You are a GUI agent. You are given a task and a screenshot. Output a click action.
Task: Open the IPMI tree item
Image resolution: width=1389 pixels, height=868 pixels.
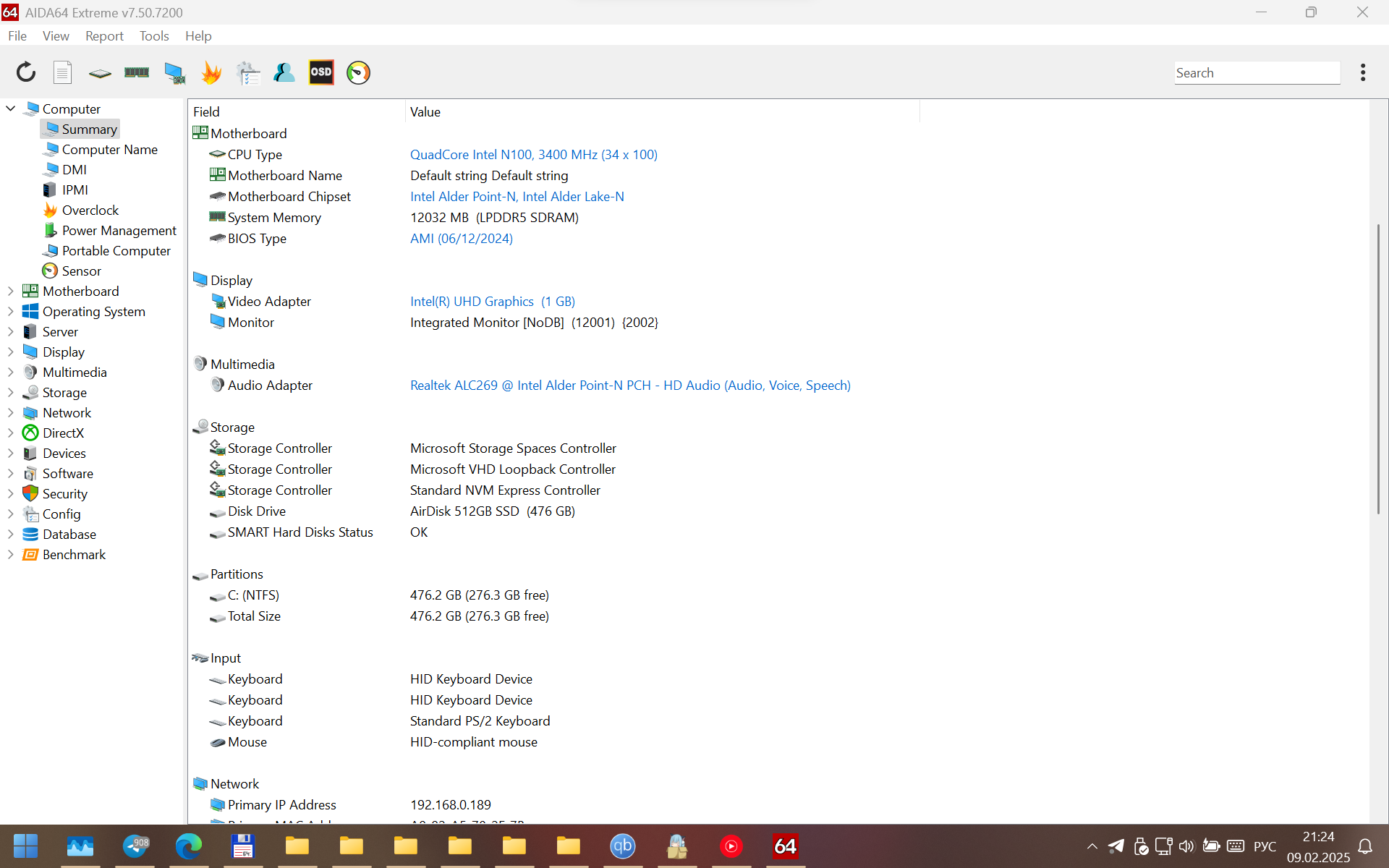75,190
